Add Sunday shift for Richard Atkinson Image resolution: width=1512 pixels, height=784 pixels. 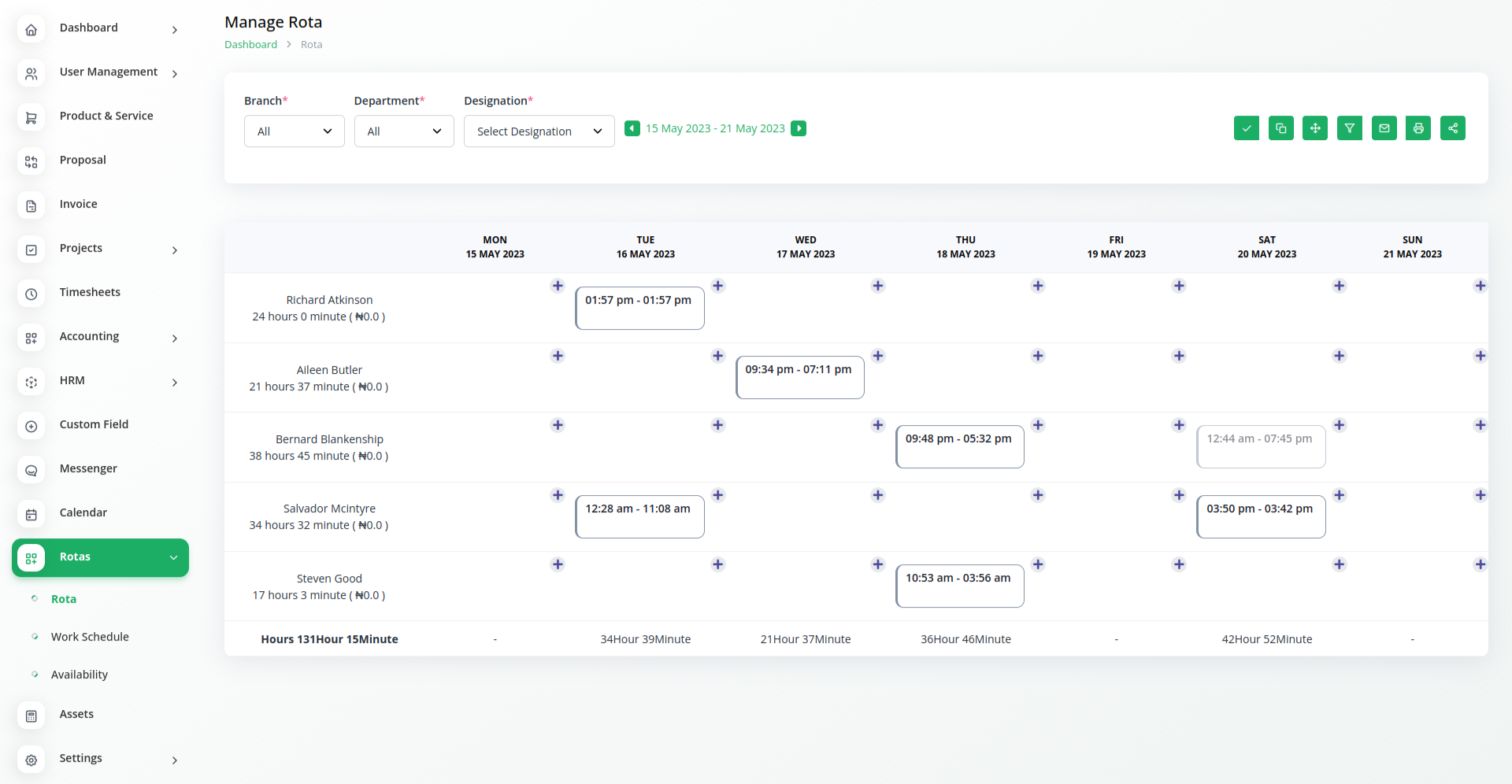pos(1480,286)
